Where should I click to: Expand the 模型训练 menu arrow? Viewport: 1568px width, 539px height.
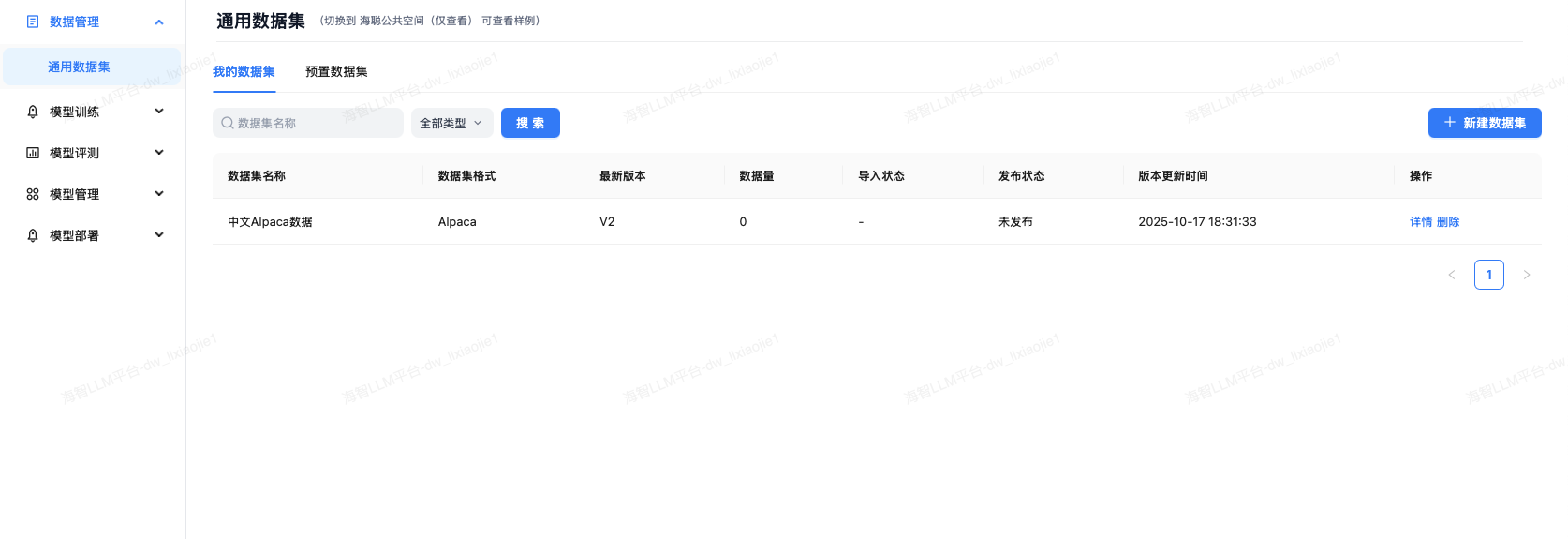pos(159,112)
